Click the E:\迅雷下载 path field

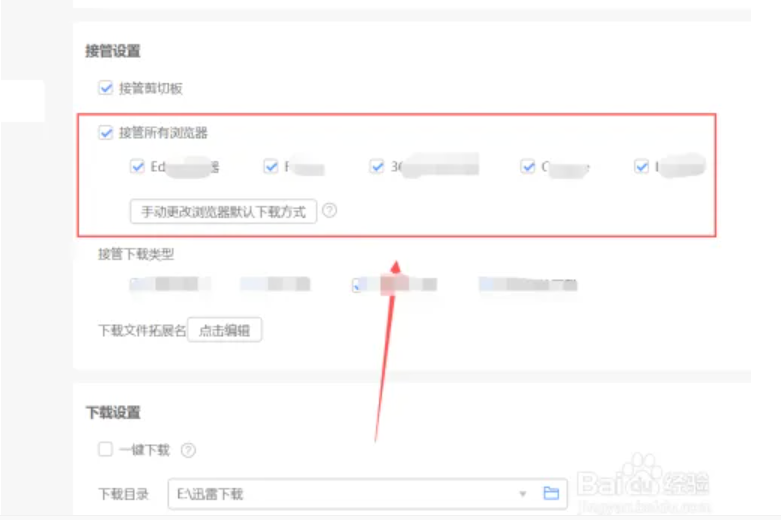point(368,494)
